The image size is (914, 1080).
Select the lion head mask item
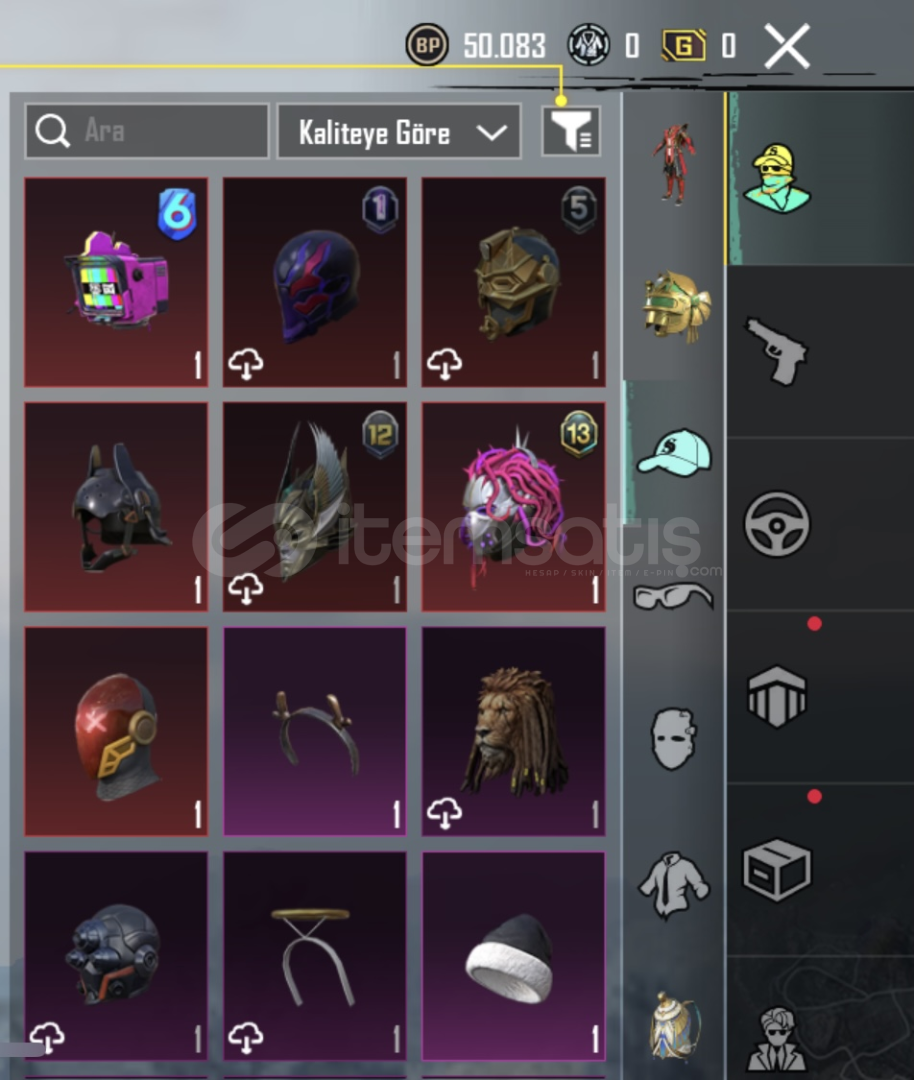(x=514, y=731)
